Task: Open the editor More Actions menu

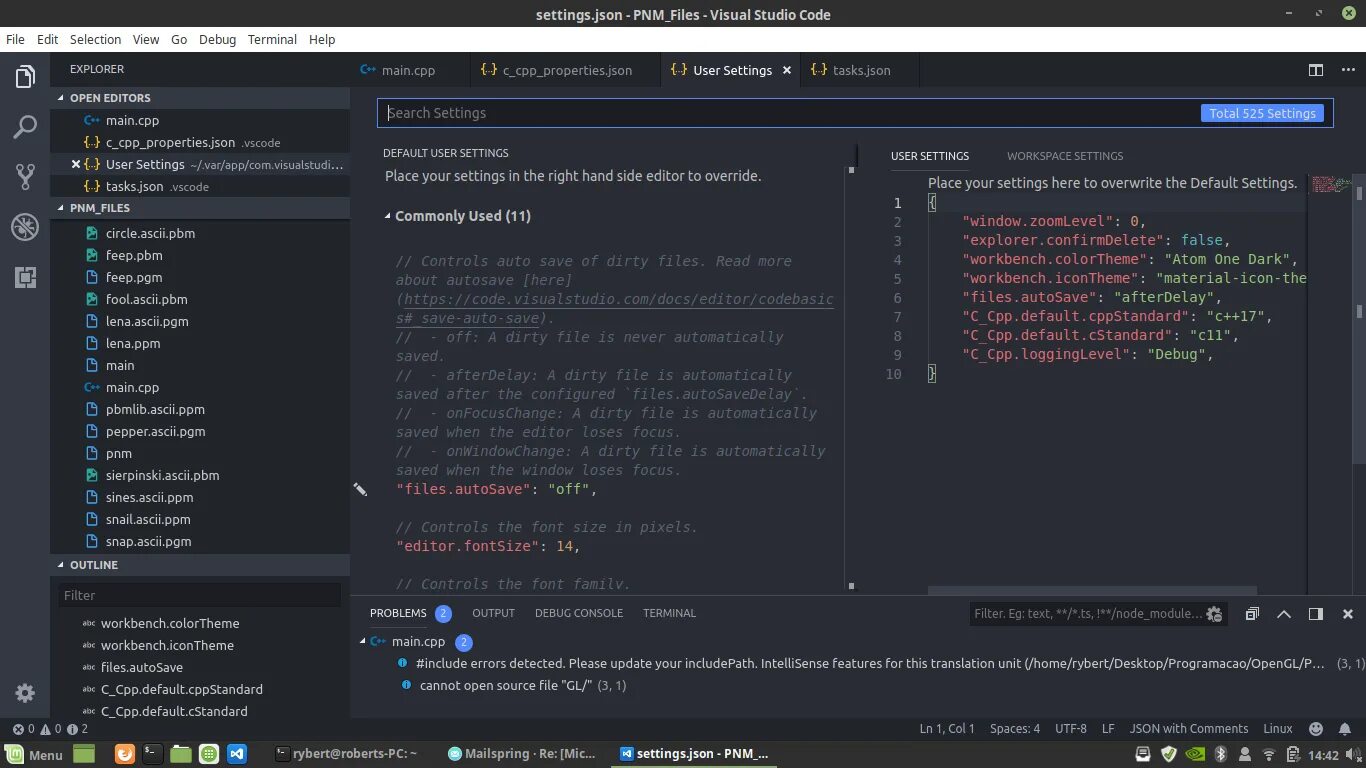Action: (1346, 70)
